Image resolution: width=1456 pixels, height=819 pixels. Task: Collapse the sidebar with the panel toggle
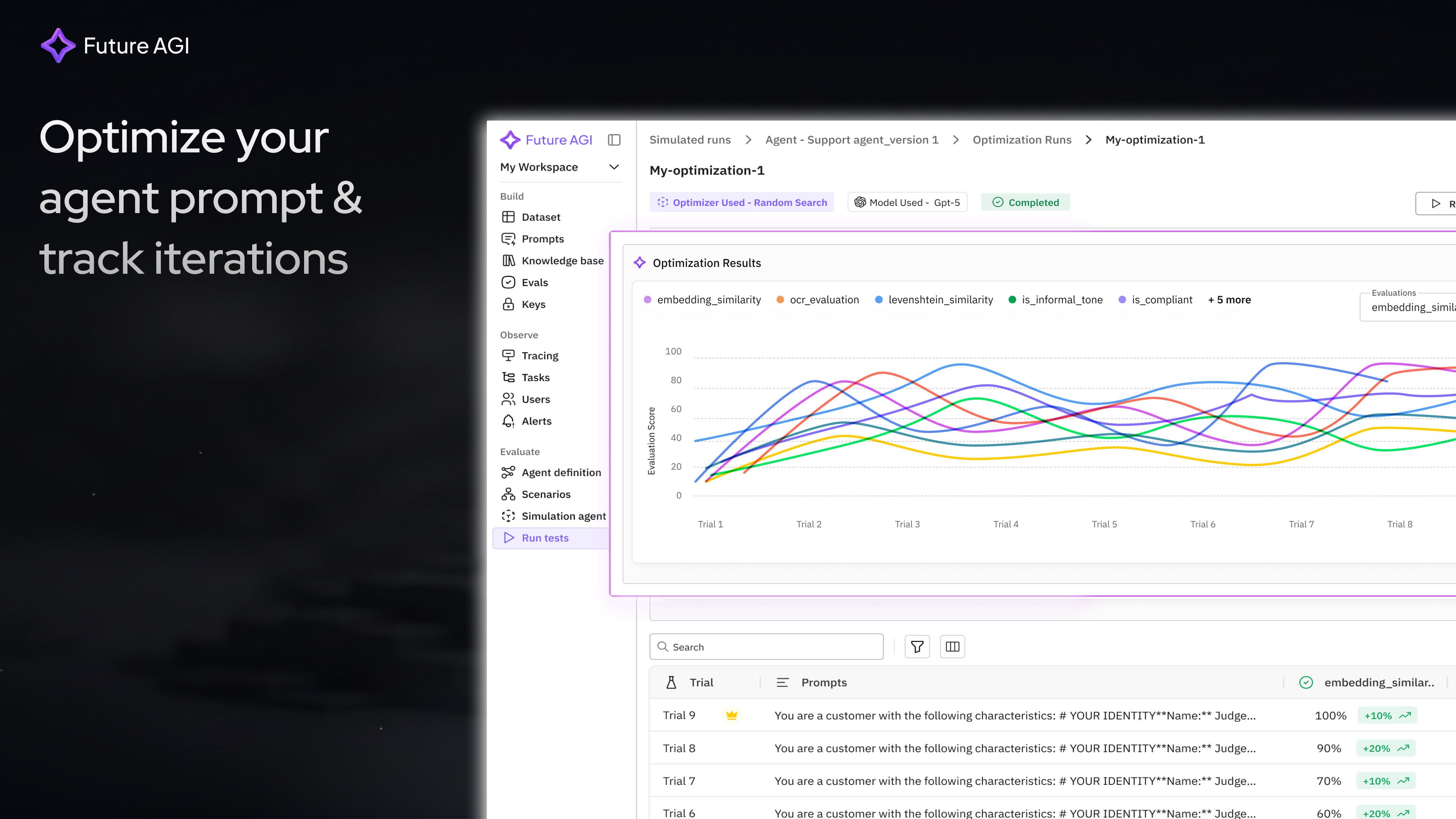coord(614,140)
